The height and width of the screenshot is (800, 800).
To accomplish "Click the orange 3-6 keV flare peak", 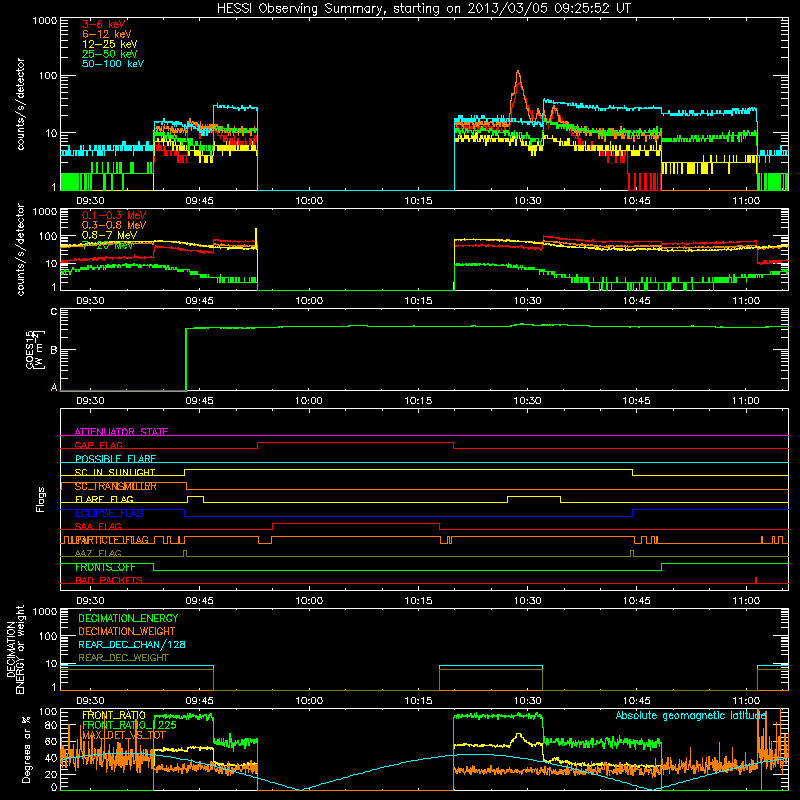I will [x=518, y=73].
